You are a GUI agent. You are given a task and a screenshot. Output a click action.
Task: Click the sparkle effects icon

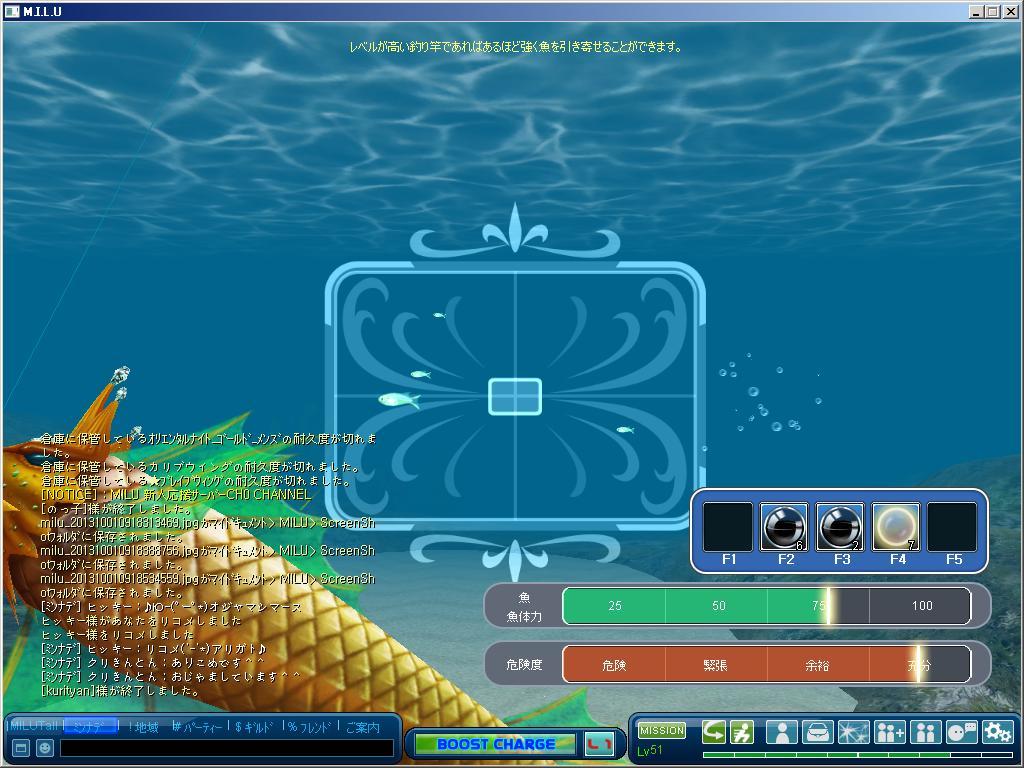(x=853, y=732)
